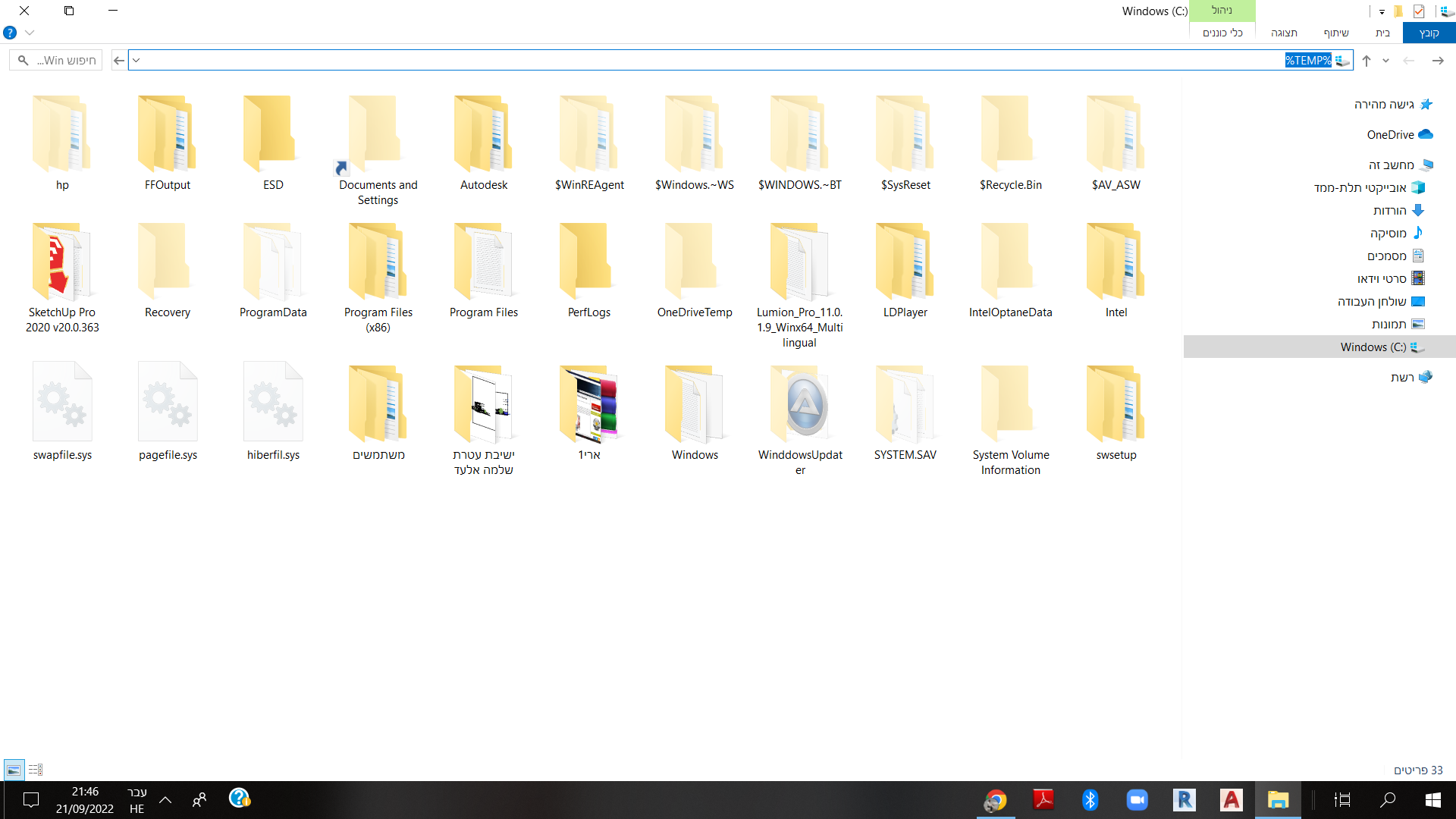Switch to details view toggle

36,770
